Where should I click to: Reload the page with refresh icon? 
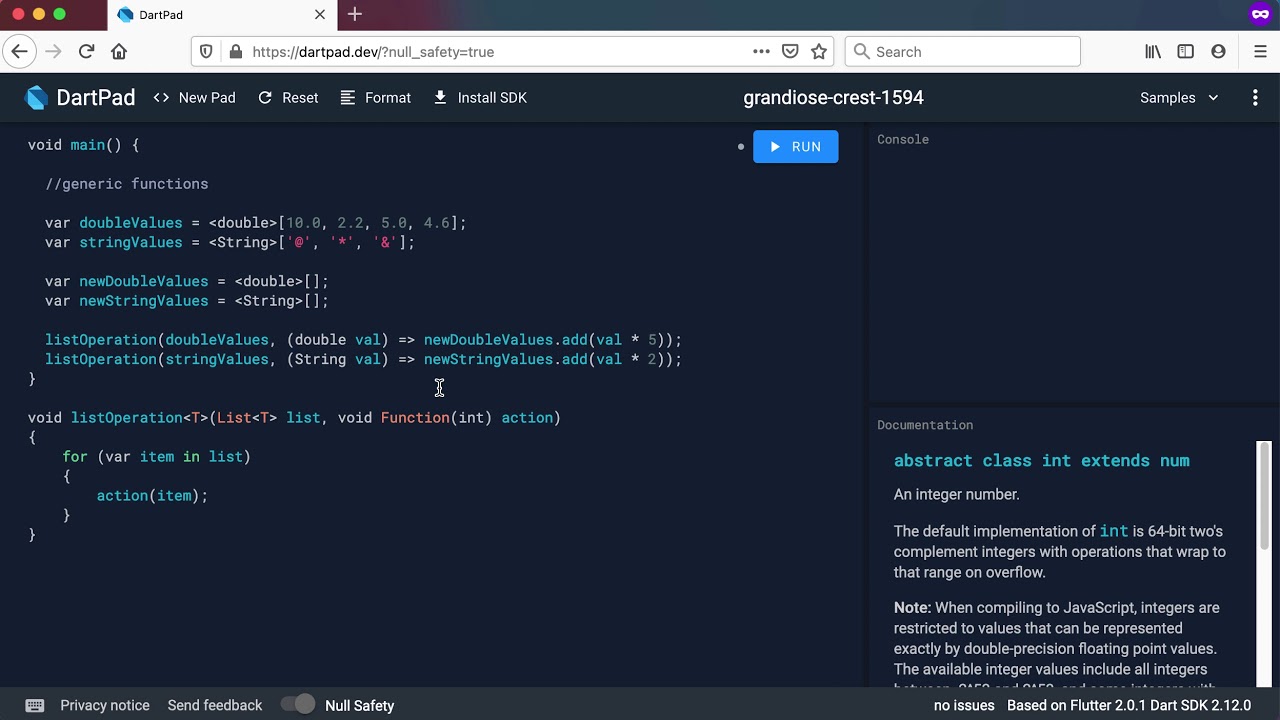coord(86,51)
